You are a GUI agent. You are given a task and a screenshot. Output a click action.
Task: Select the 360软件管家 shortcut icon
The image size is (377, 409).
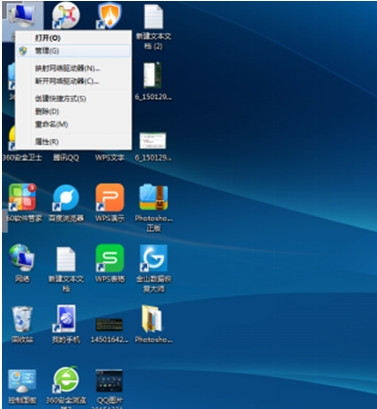[x=22, y=197]
